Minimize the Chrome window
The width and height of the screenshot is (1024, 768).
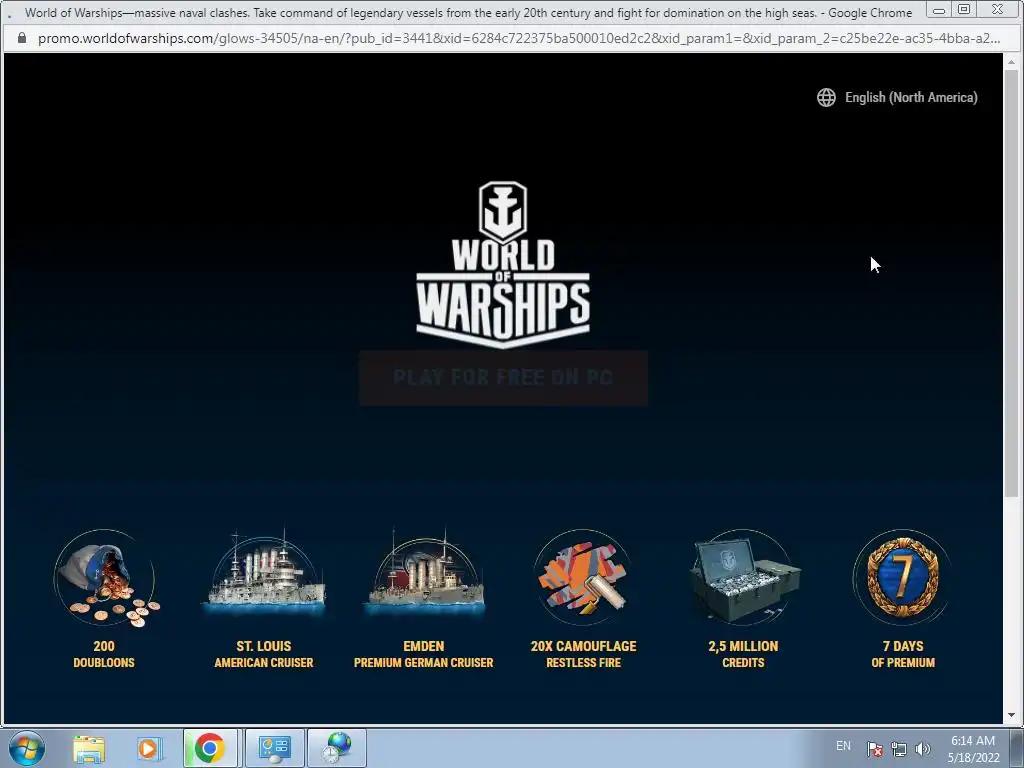(x=939, y=10)
